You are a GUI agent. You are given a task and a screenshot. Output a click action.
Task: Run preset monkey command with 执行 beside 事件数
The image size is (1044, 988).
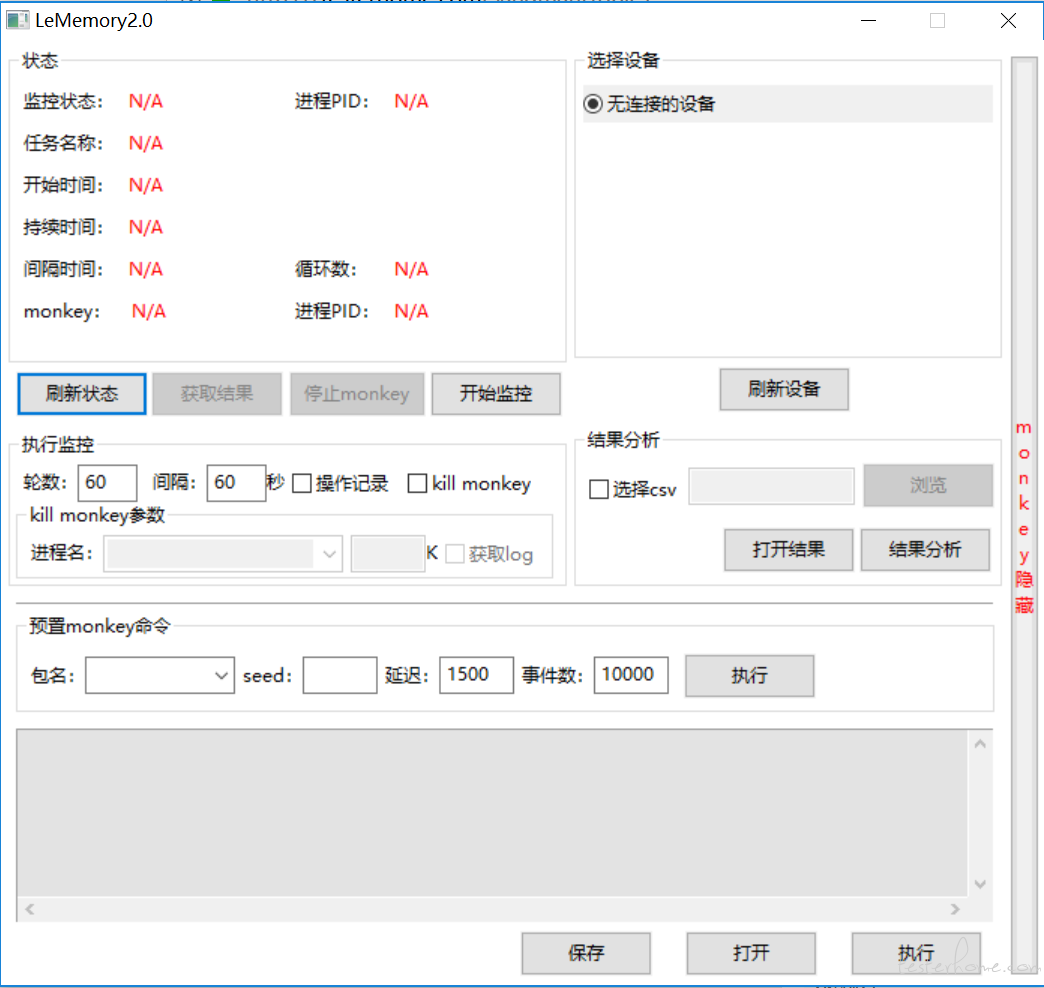pyautogui.click(x=750, y=676)
